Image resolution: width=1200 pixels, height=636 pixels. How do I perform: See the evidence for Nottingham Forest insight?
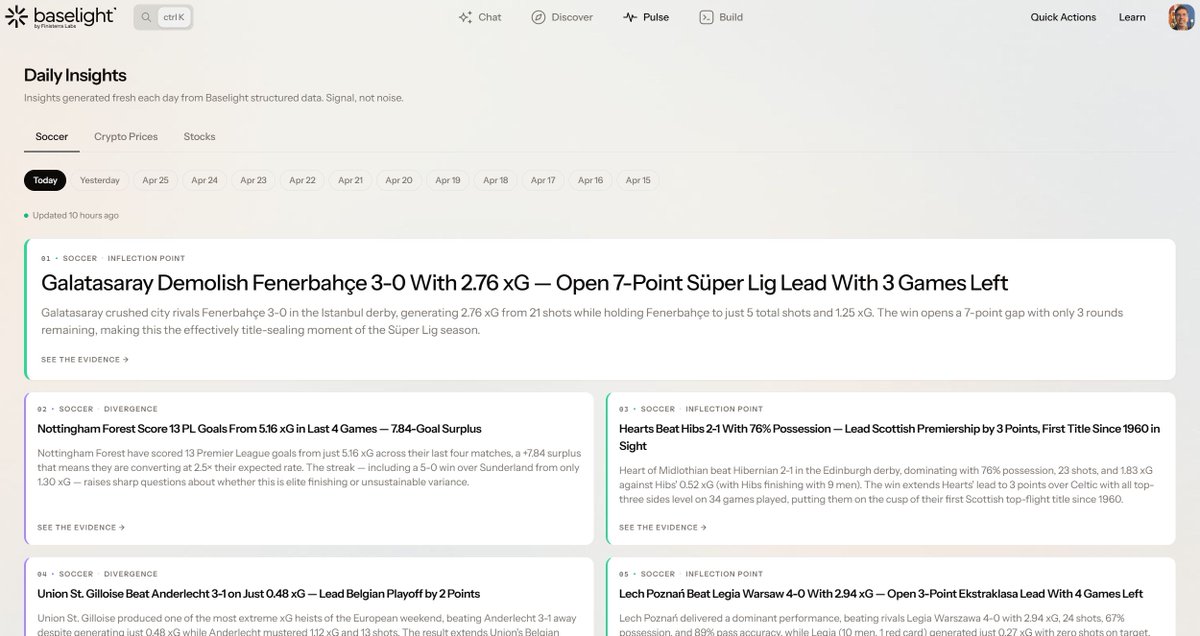[x=81, y=527]
